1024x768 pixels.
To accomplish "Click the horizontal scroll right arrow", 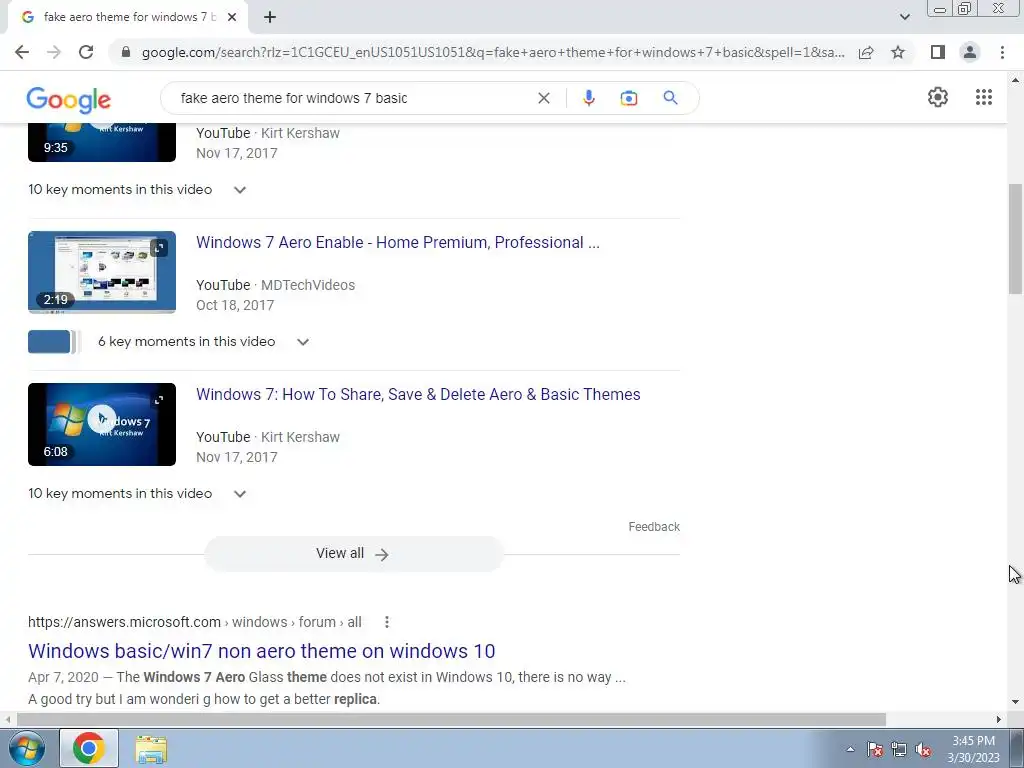I will tap(999, 720).
